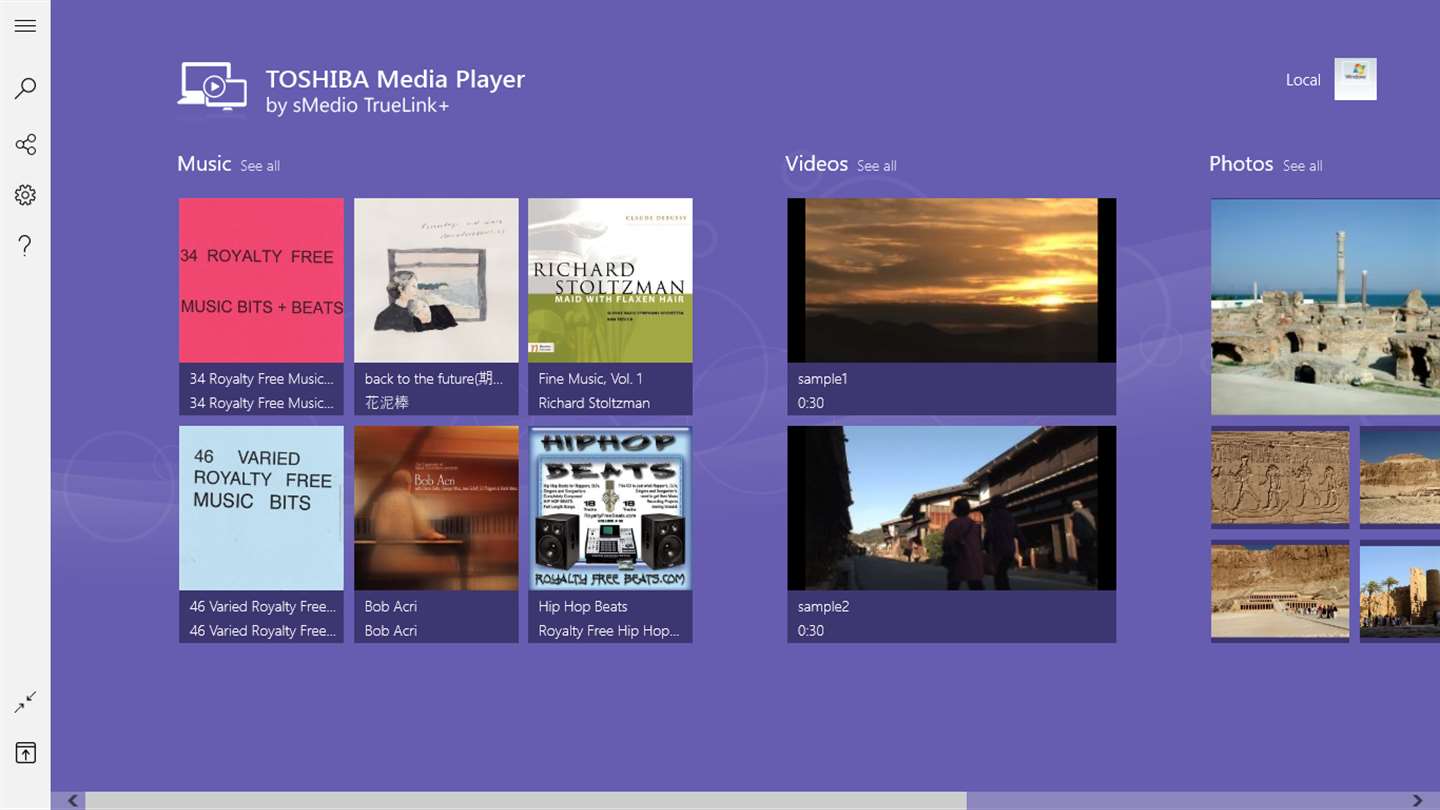Open the cliffside temple photo
The image size is (1440, 810).
coord(1280,590)
